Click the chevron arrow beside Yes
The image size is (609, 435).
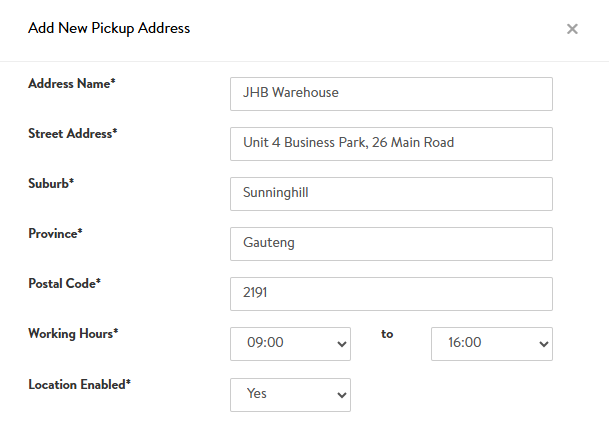(342, 395)
